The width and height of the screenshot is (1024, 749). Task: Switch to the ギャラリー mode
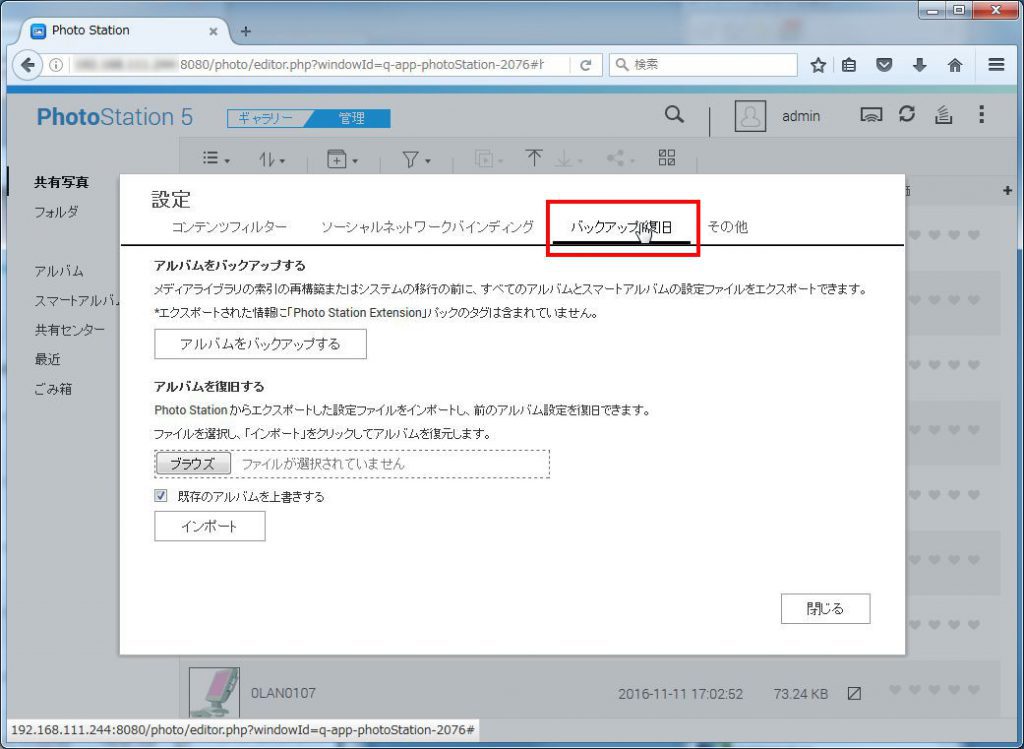pyautogui.click(x=266, y=118)
